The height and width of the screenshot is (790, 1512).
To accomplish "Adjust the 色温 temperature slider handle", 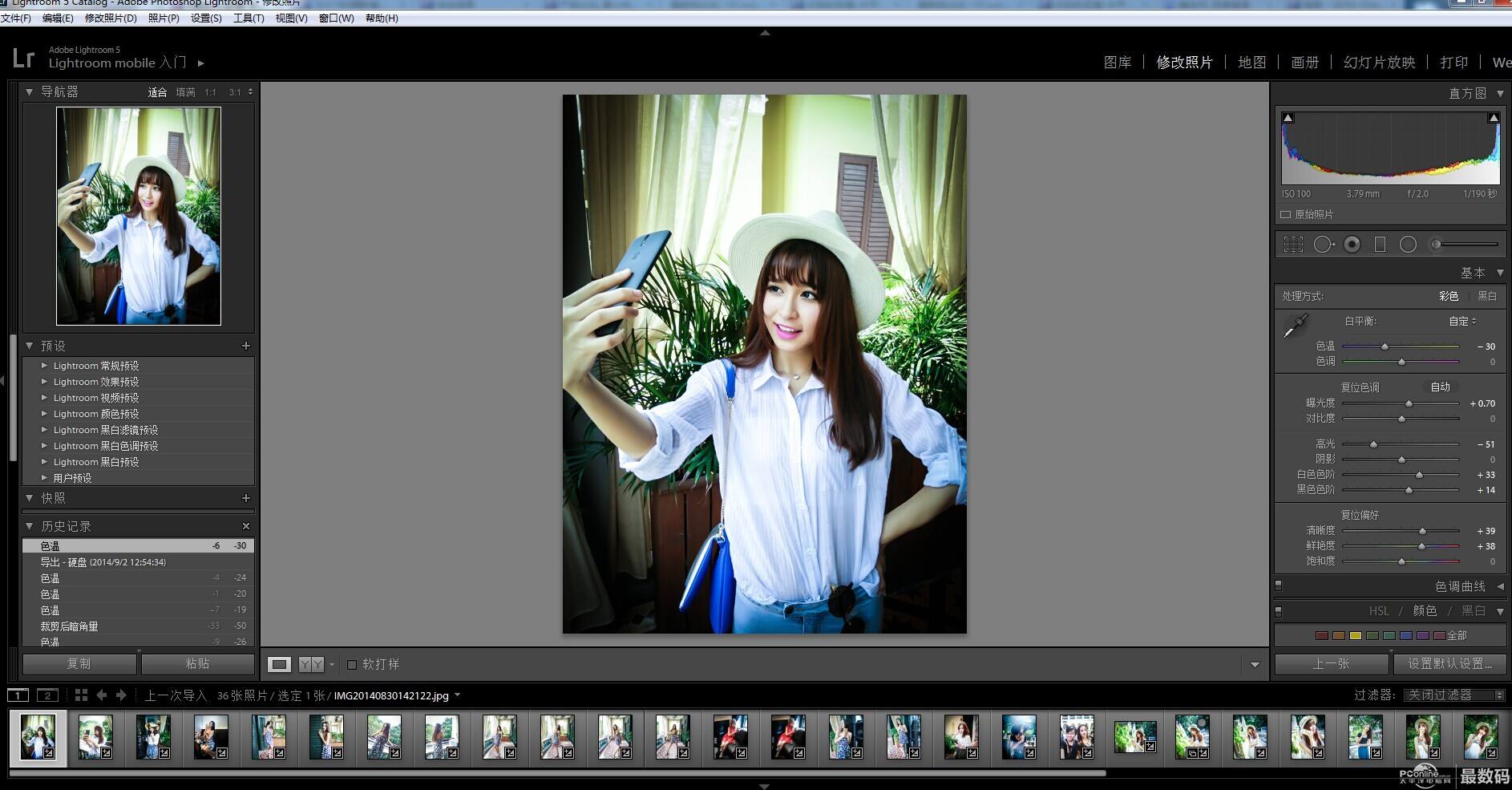I will pyautogui.click(x=1385, y=346).
